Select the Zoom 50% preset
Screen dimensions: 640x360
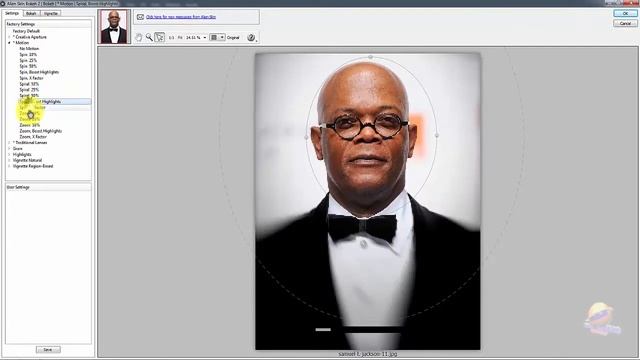tap(30, 125)
